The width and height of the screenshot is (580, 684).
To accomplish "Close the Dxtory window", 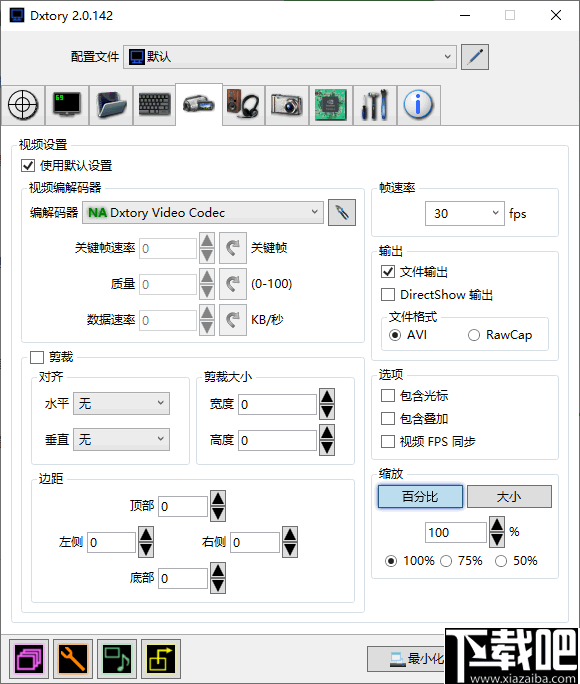I will [x=556, y=15].
